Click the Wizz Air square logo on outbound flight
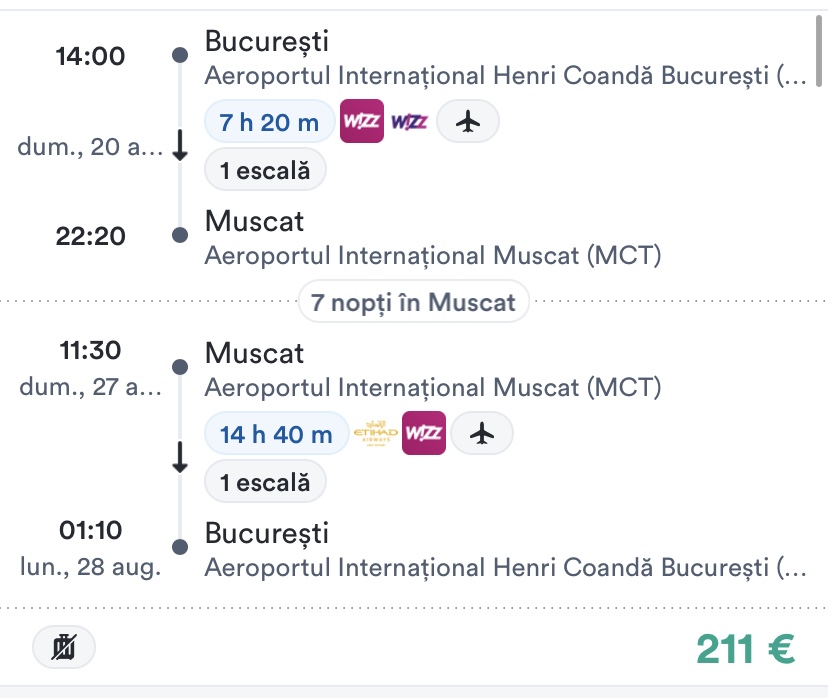This screenshot has width=828, height=698. click(x=362, y=122)
